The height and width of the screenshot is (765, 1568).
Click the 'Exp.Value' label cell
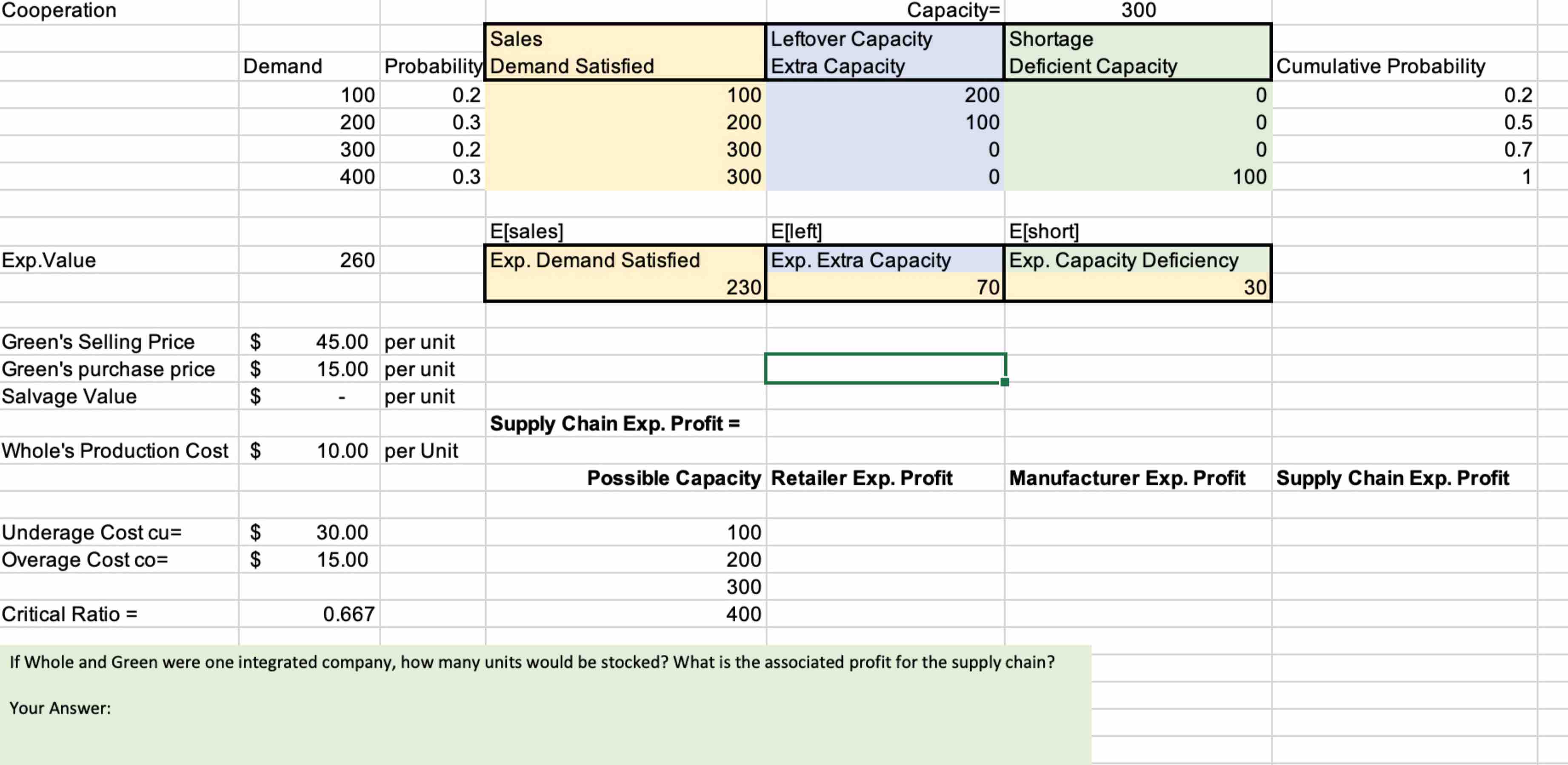click(119, 260)
